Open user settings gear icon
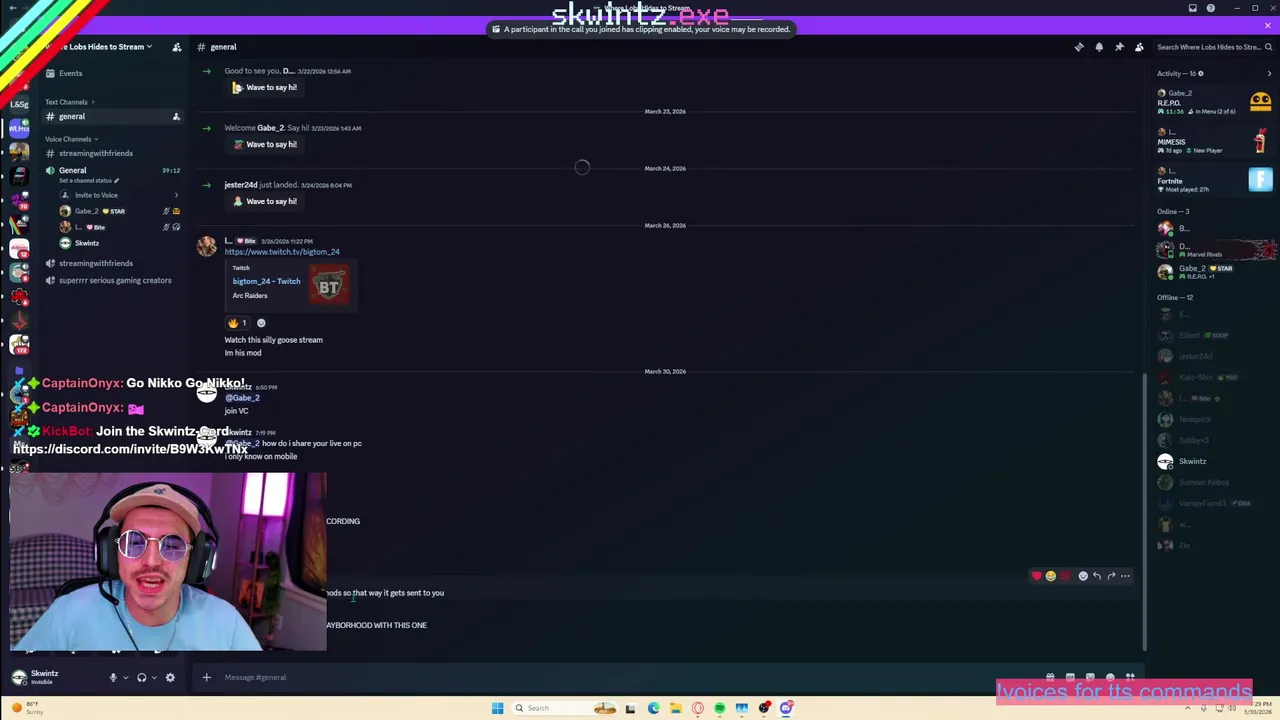This screenshot has width=1280, height=720. coord(170,677)
